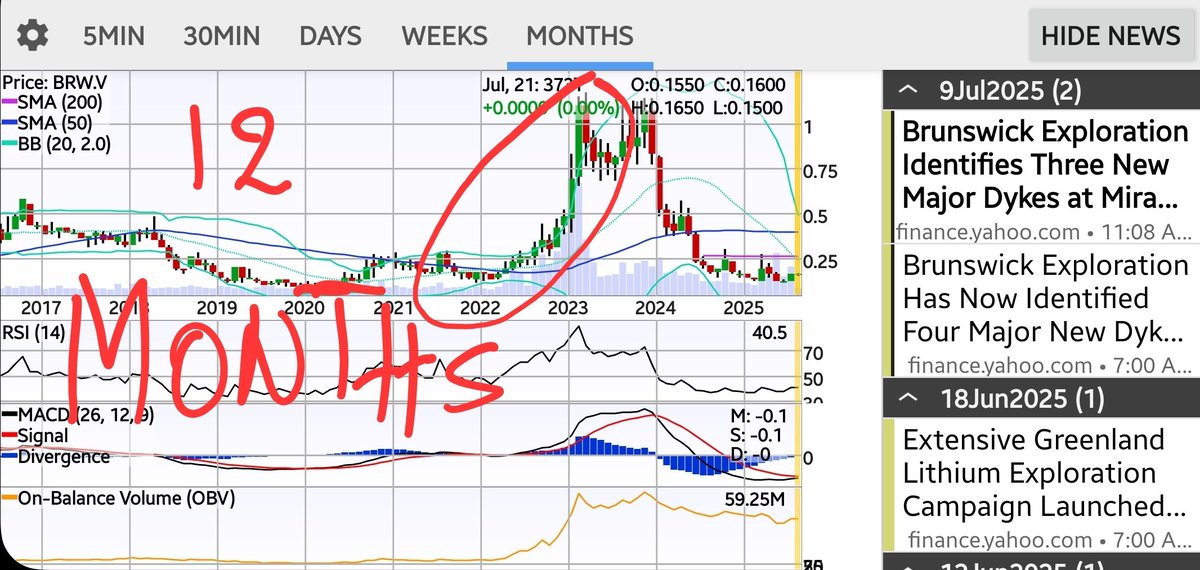Switch to the 5MIN timeframe tab
This screenshot has width=1200, height=570.
coord(114,37)
